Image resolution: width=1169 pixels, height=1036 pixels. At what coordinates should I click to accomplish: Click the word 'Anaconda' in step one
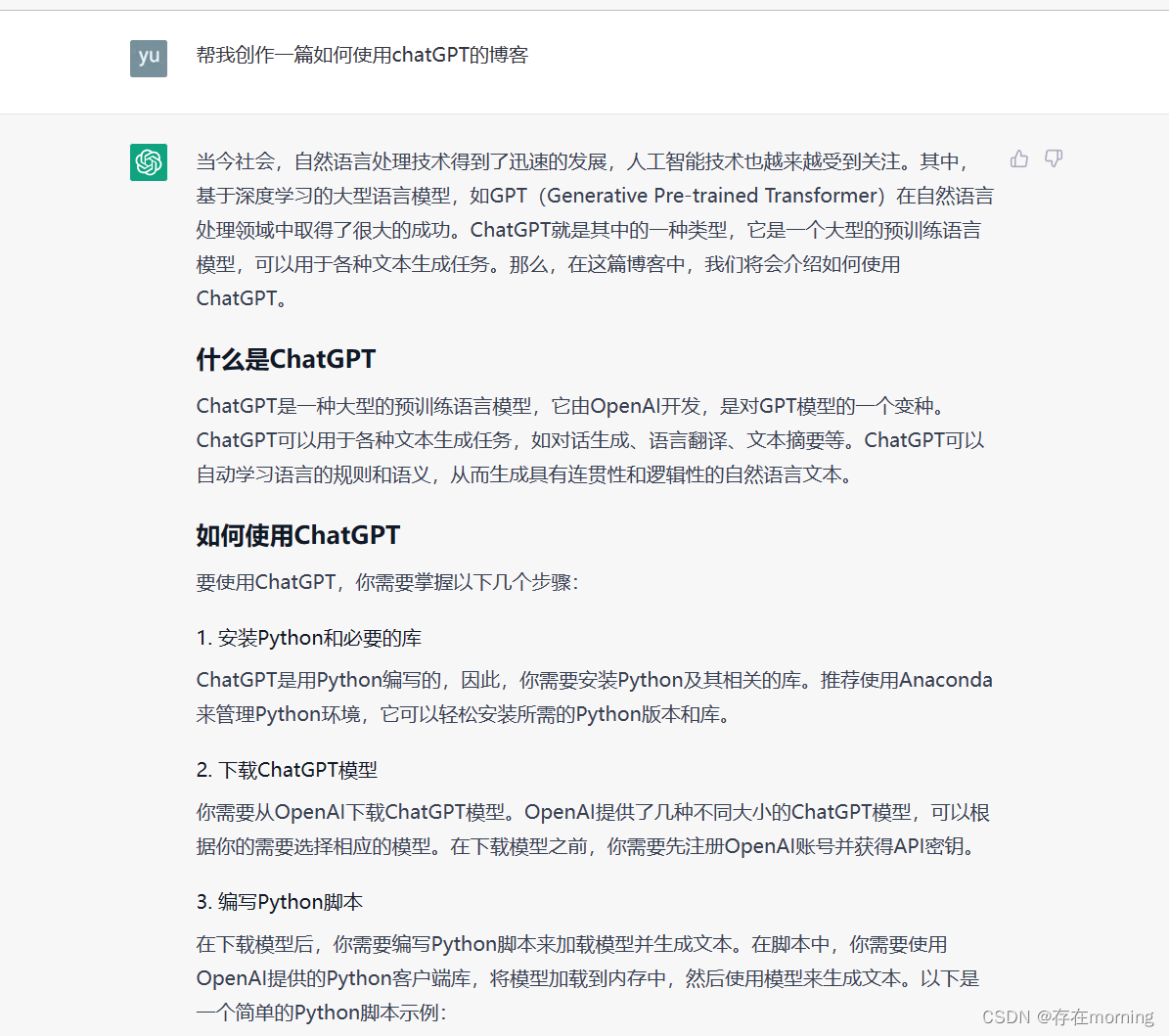coord(946,680)
